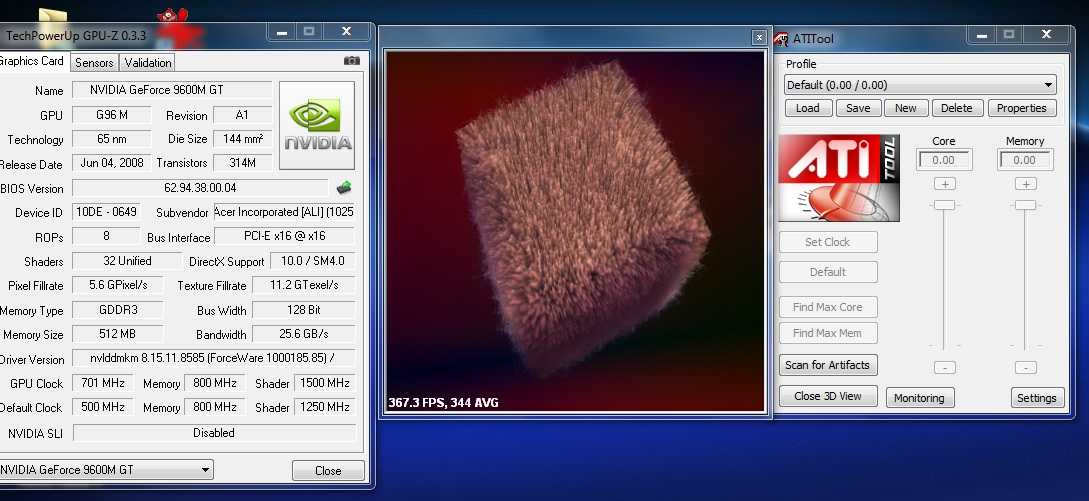Increase Core clock with plus button
Screen dimensions: 1089x501
coord(945,184)
